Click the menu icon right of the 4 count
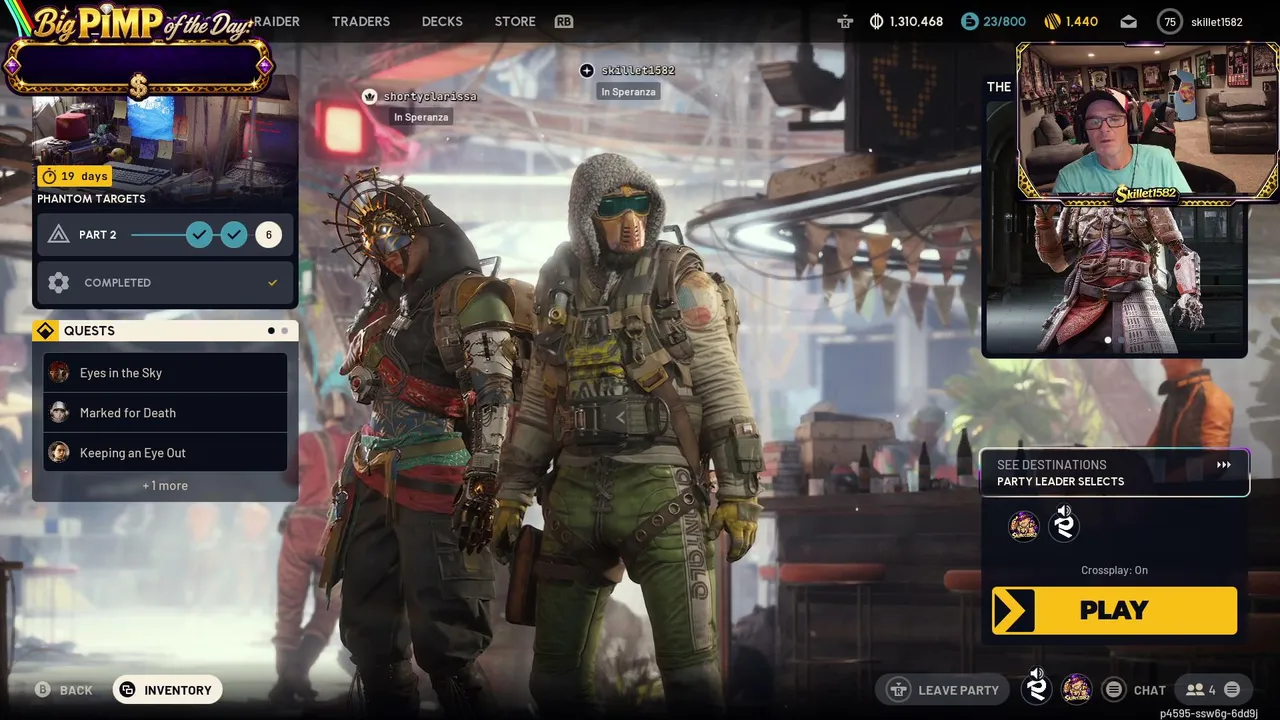This screenshot has width=1280, height=720. (1232, 690)
